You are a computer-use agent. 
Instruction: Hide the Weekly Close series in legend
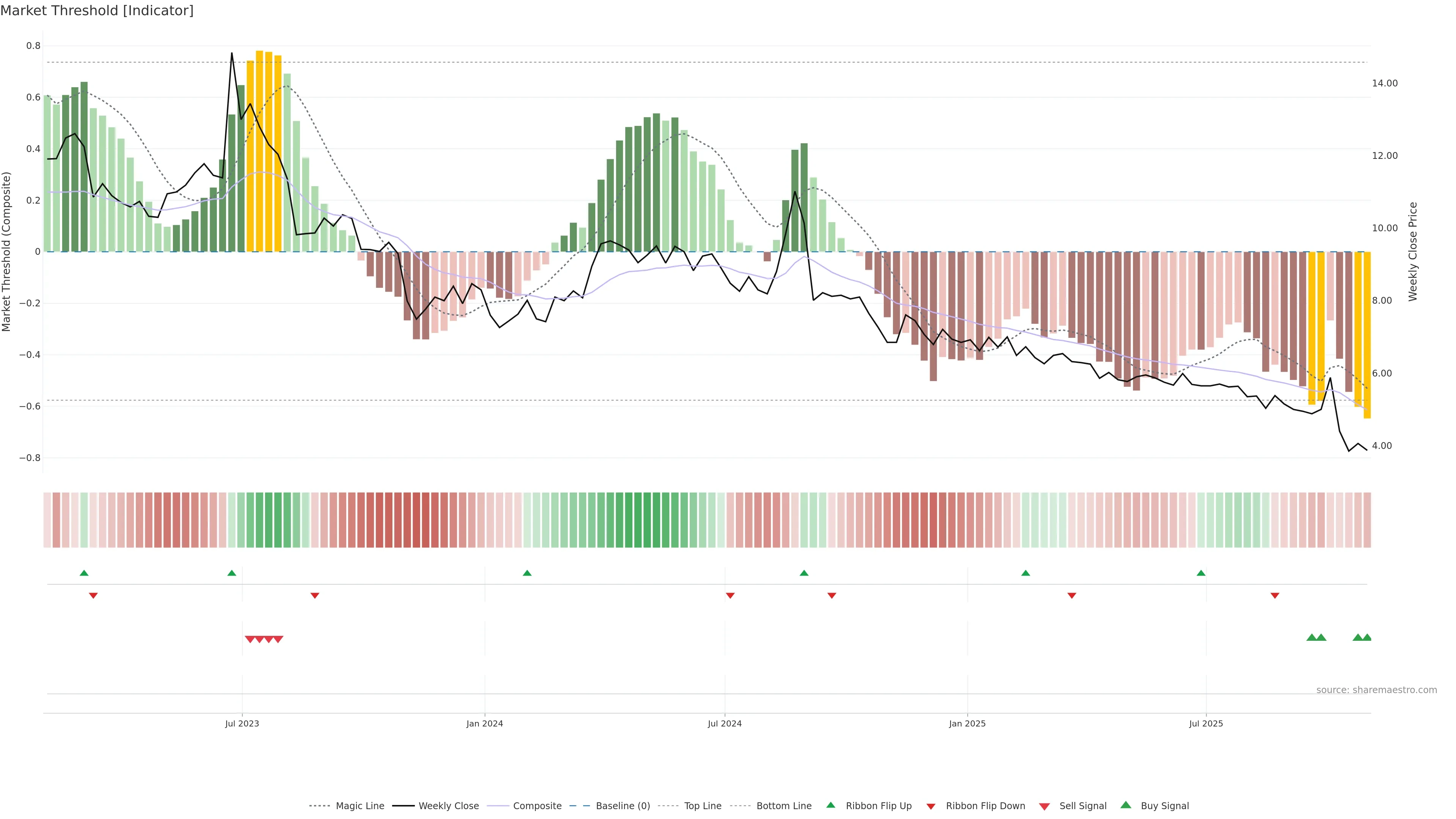tap(448, 806)
